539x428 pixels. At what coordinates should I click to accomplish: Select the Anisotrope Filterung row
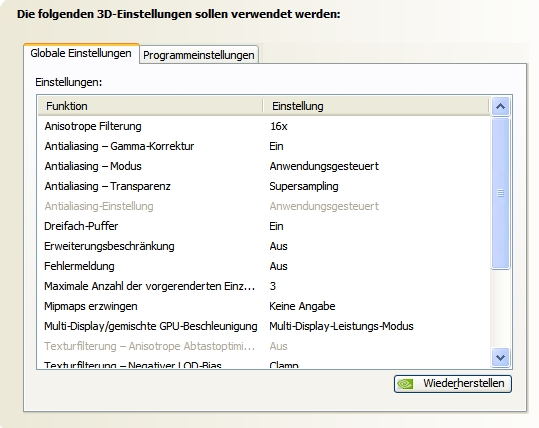pos(264,126)
